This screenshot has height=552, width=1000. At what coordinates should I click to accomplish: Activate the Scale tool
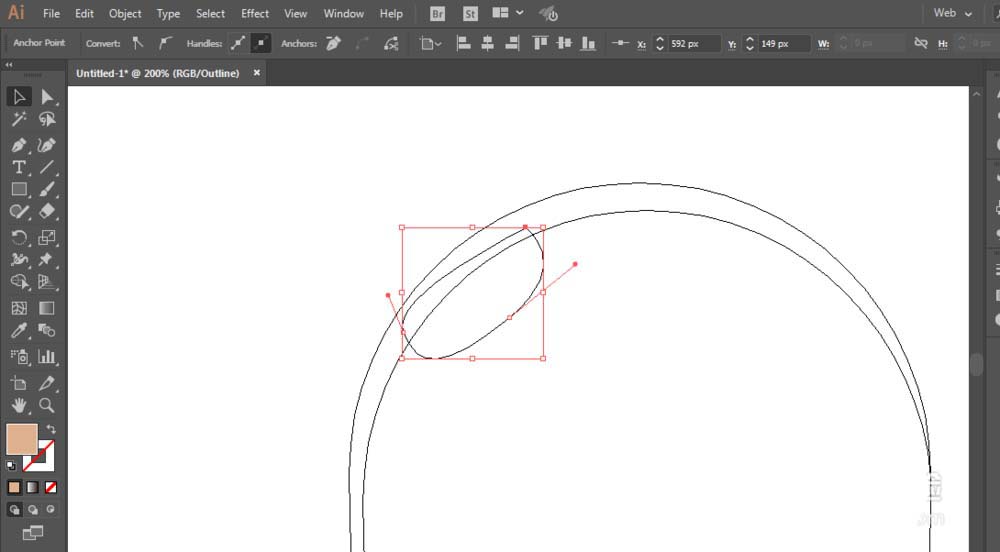click(x=47, y=237)
